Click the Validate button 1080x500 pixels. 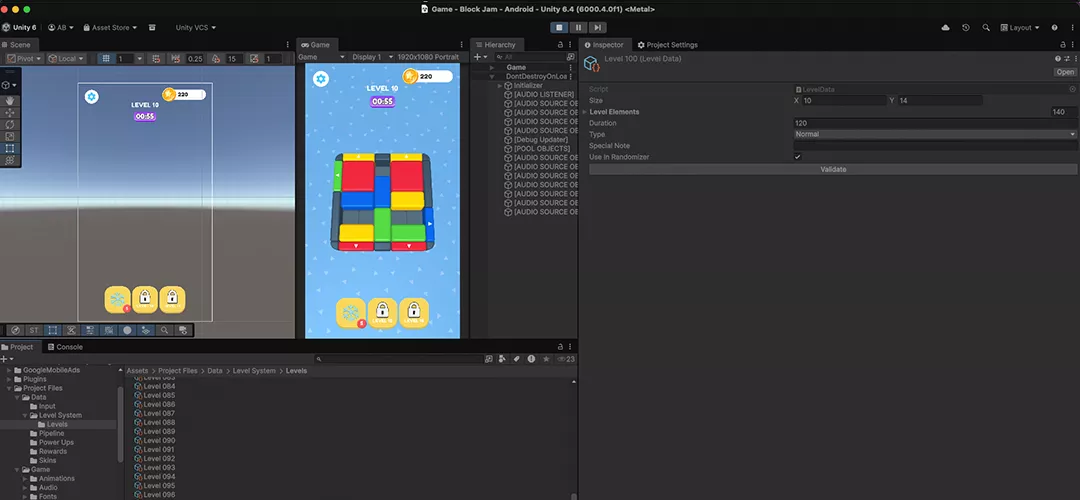[x=833, y=169]
